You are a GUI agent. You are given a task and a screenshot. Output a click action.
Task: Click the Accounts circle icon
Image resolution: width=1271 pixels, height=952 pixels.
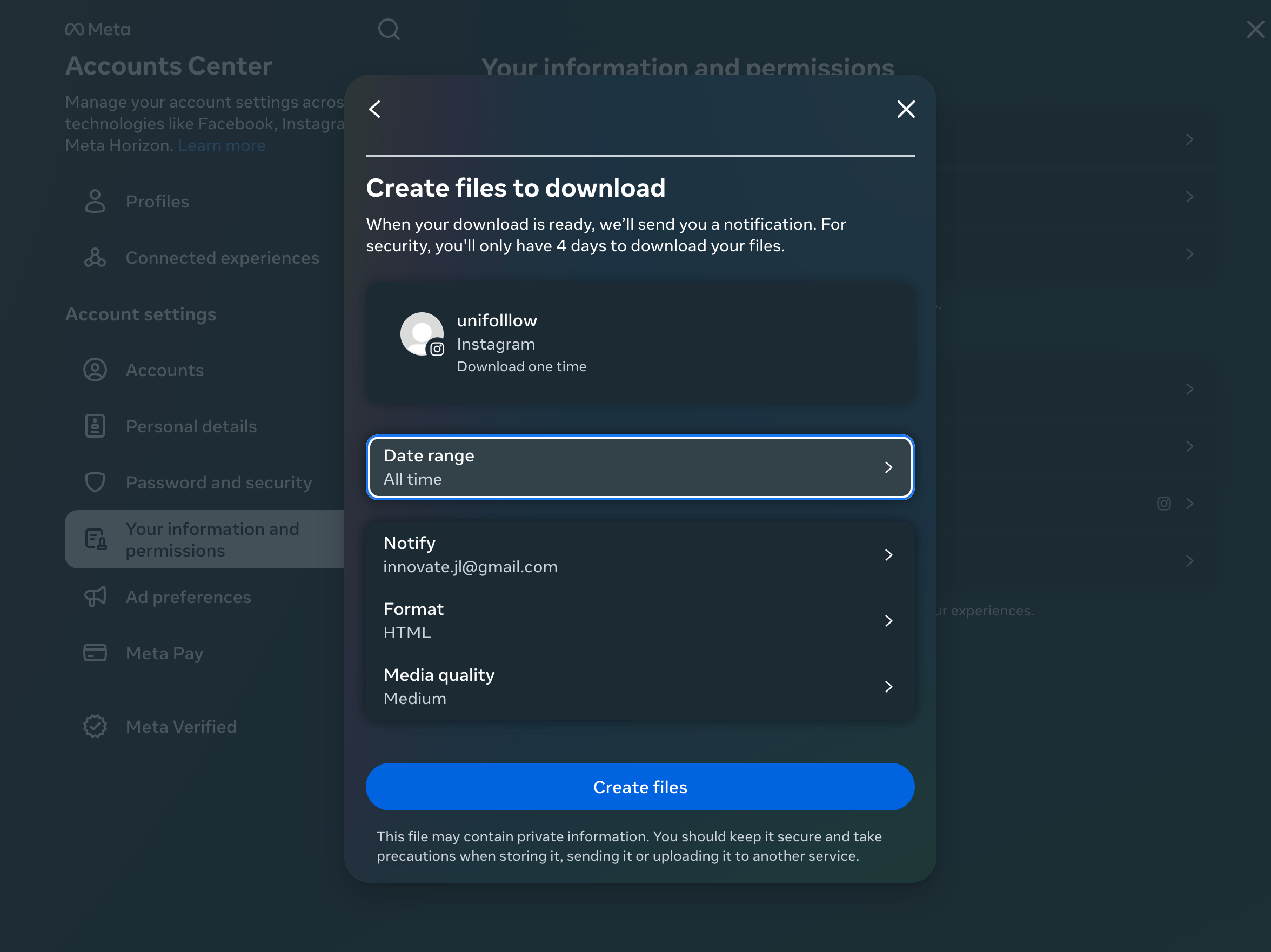[x=96, y=370]
